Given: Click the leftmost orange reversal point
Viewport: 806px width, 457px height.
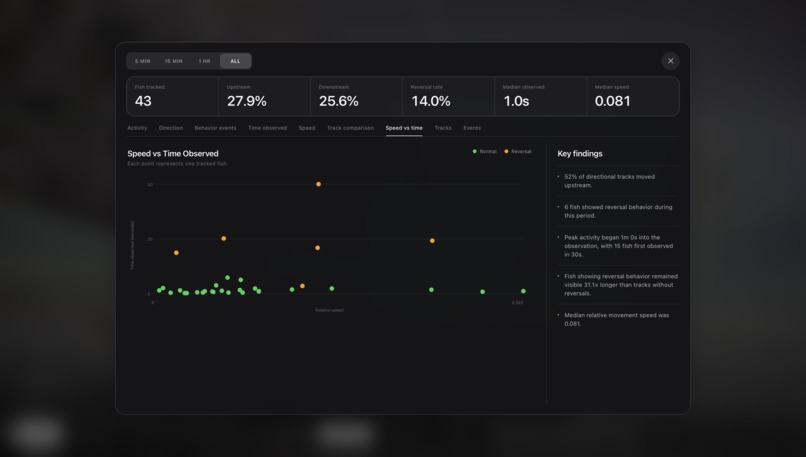Looking at the screenshot, I should pos(176,253).
